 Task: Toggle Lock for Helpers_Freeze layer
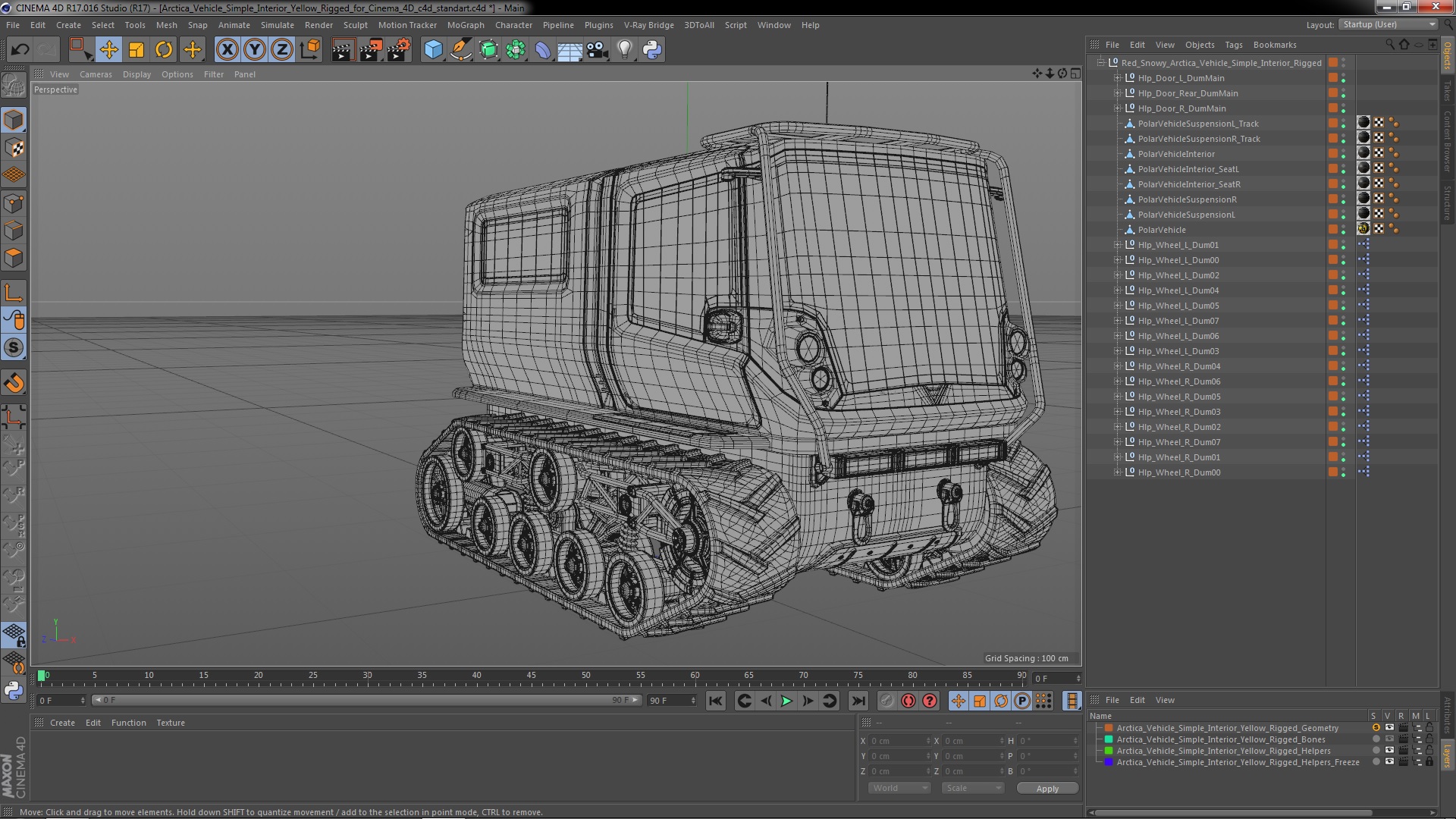pyautogui.click(x=1429, y=761)
